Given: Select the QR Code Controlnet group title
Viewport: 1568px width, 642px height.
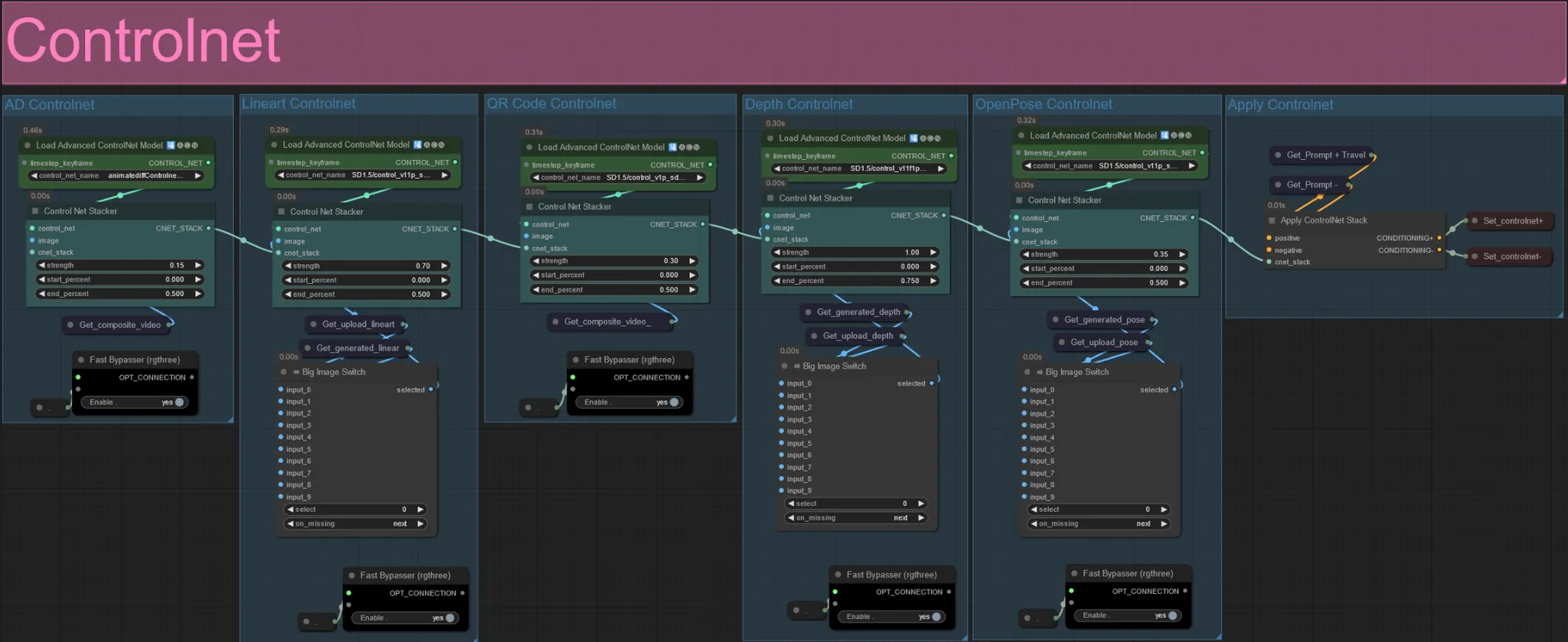Looking at the screenshot, I should pyautogui.click(x=551, y=103).
